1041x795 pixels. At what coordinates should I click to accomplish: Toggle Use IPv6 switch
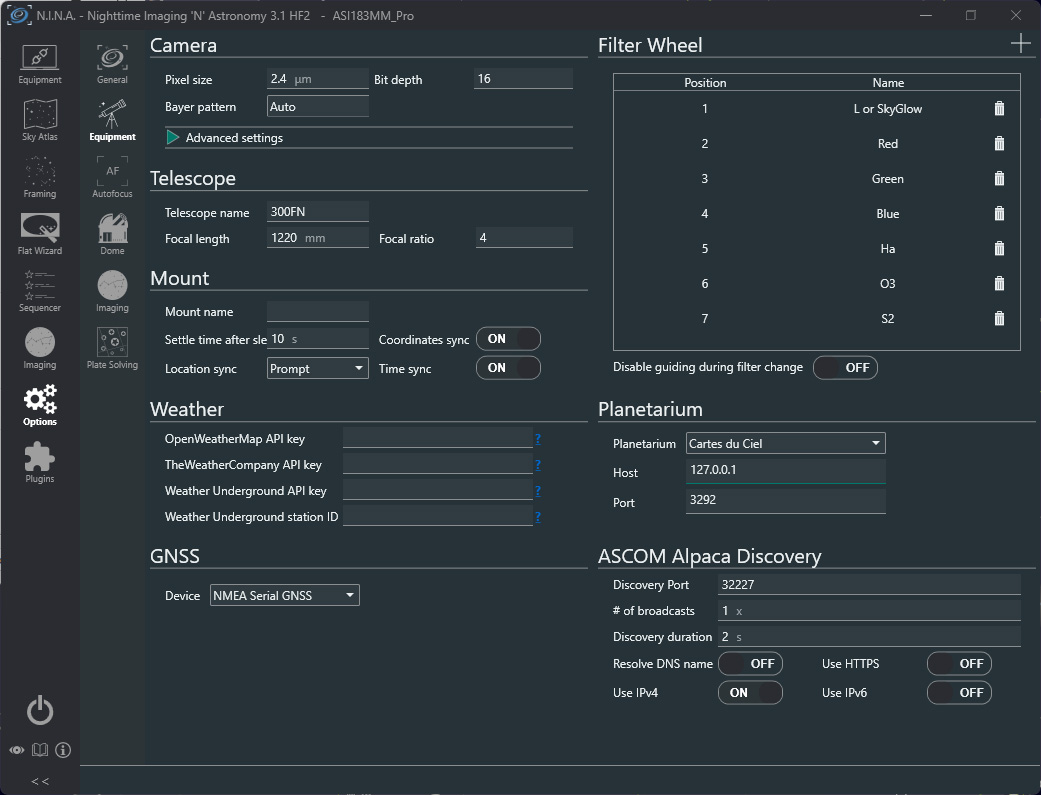click(959, 693)
